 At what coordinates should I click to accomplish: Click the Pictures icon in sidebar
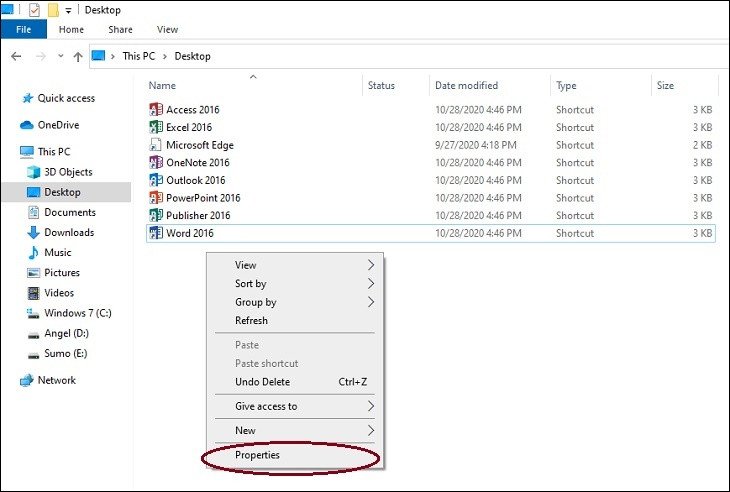coord(34,273)
